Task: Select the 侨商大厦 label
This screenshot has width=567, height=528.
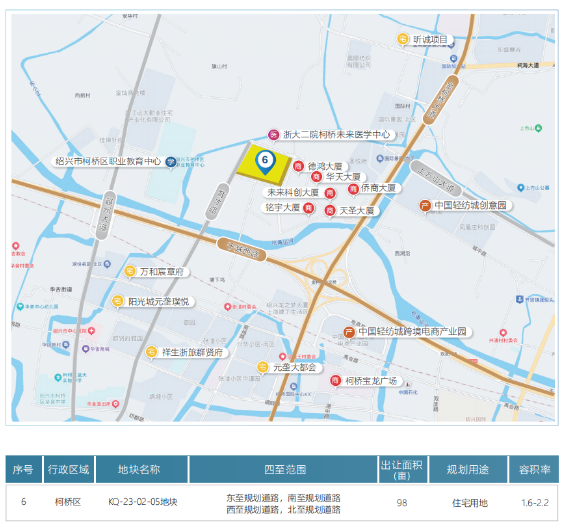Action: (x=378, y=188)
